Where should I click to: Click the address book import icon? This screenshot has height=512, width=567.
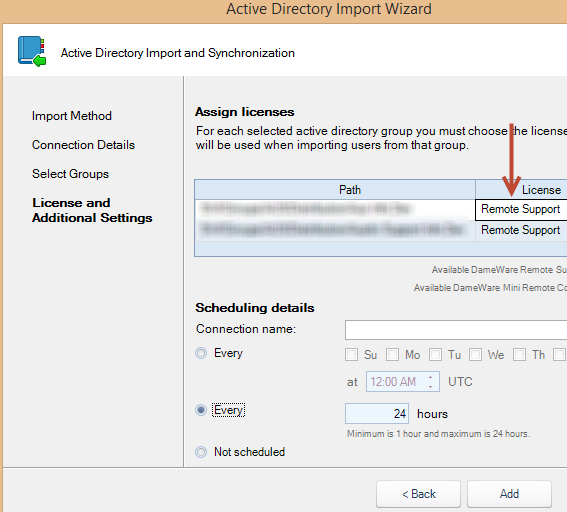pos(32,51)
